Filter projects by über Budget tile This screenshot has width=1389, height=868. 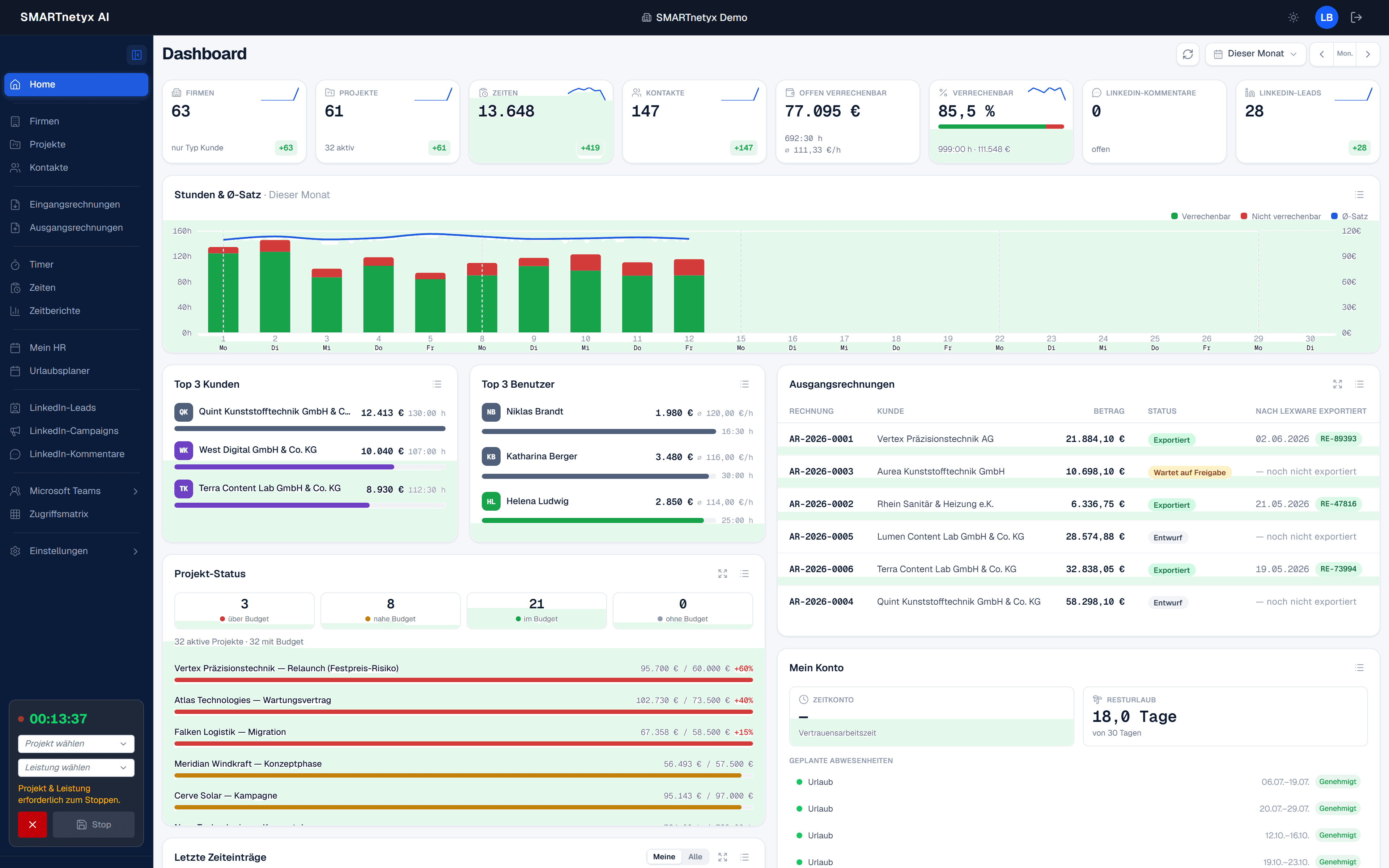pyautogui.click(x=245, y=611)
